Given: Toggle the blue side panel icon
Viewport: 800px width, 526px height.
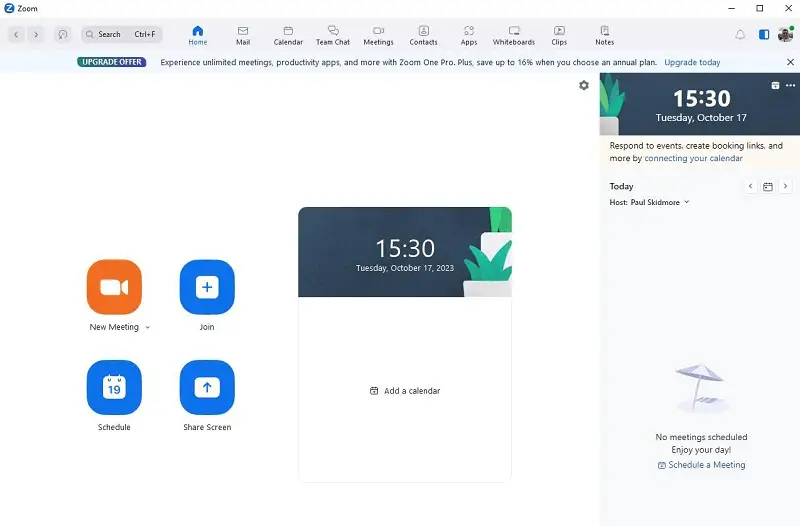Looking at the screenshot, I should click(764, 35).
